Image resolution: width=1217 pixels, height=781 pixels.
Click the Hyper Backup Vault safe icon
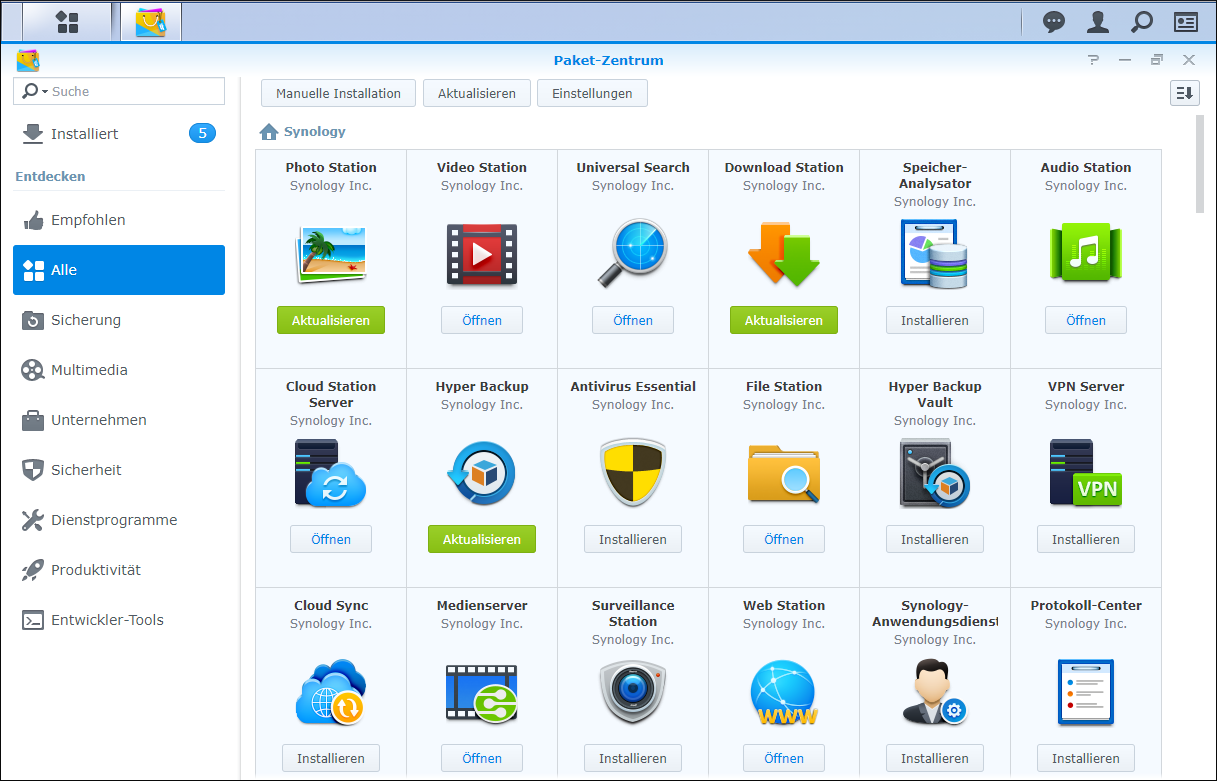pyautogui.click(x=935, y=473)
